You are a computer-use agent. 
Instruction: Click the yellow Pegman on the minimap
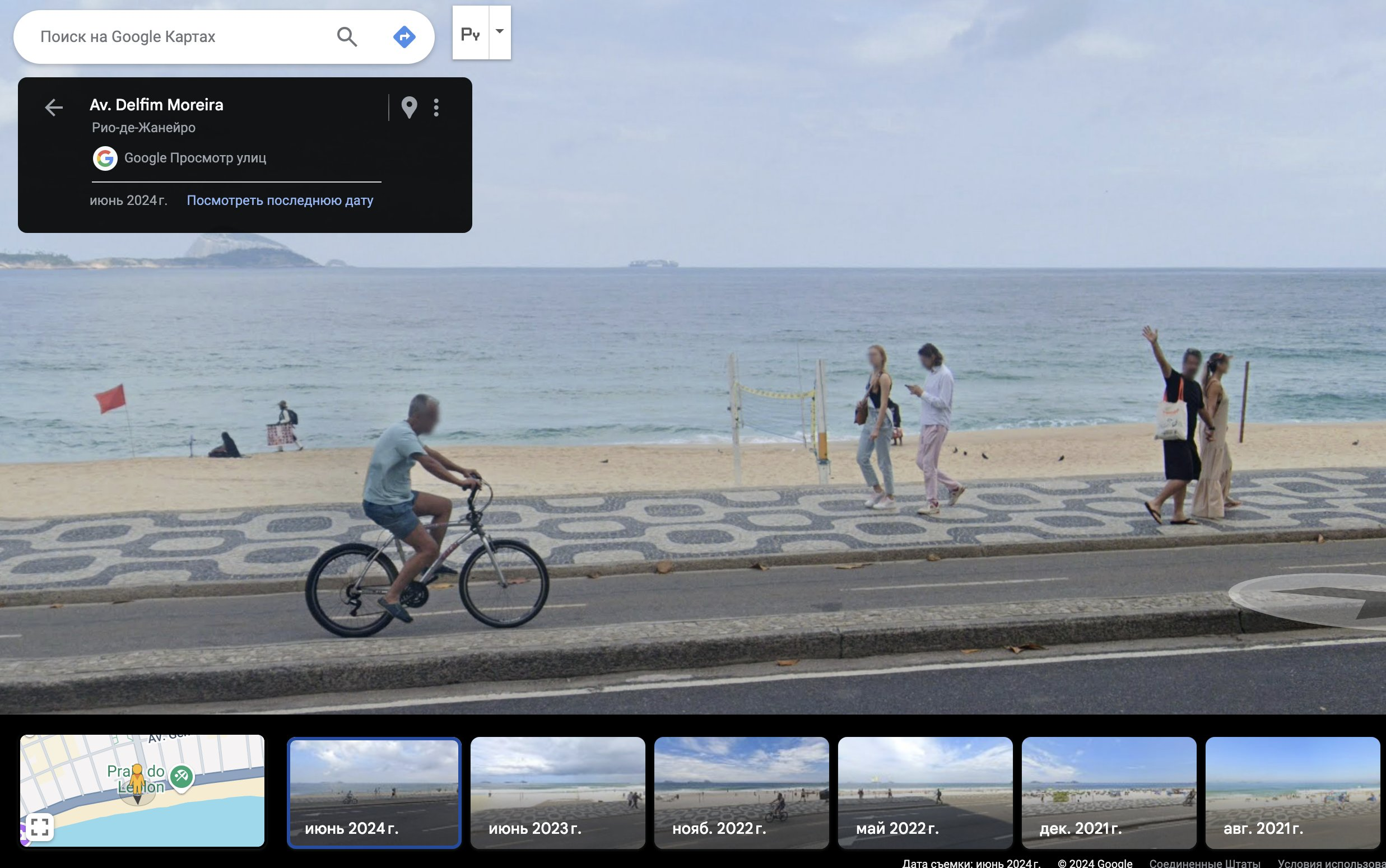[137, 780]
